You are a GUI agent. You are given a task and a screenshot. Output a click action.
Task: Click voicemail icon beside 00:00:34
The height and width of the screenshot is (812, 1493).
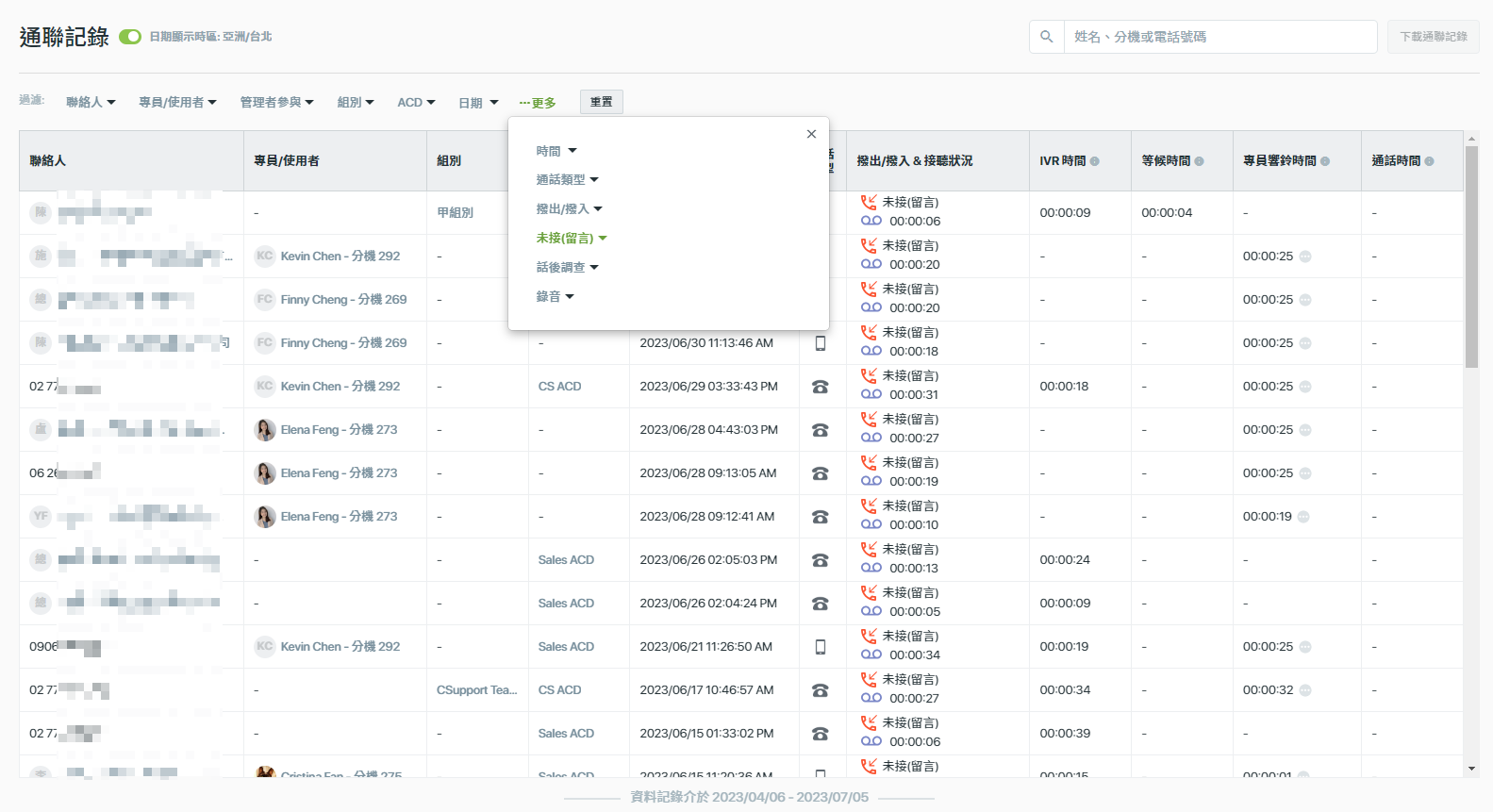click(871, 655)
